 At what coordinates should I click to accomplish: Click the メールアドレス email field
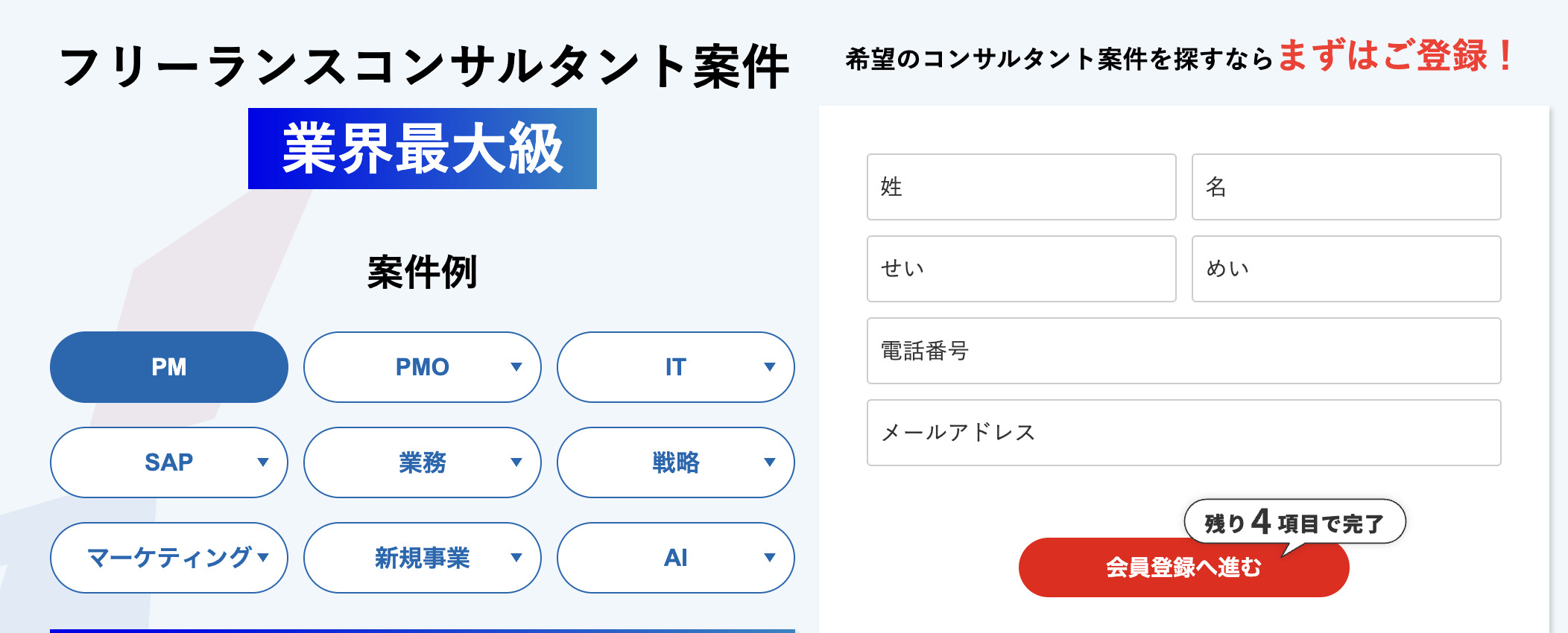1183,433
